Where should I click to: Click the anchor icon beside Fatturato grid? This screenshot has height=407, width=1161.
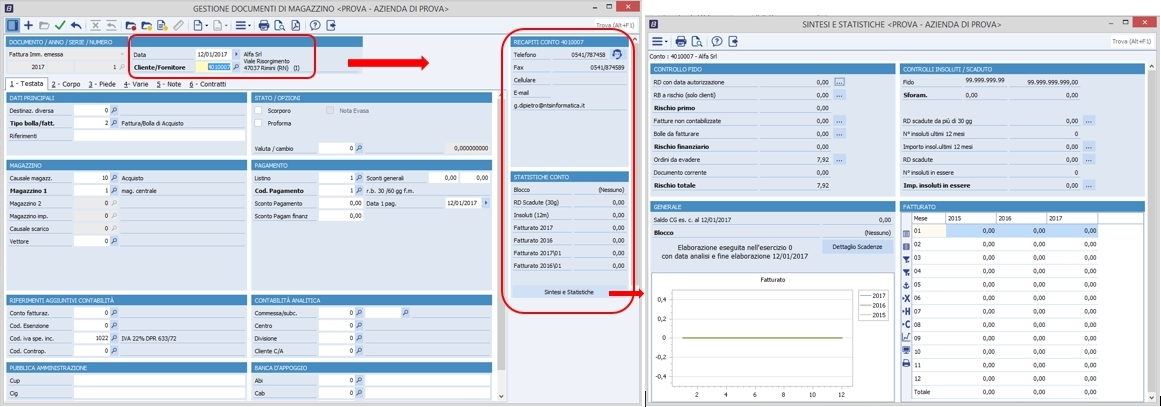click(906, 285)
